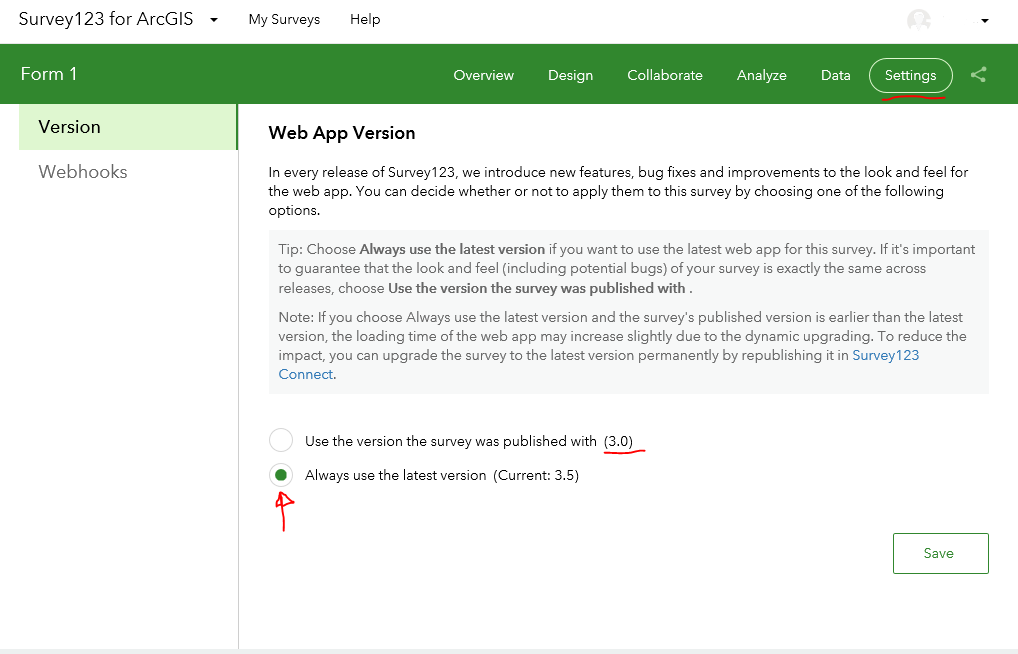Image resolution: width=1018 pixels, height=654 pixels.
Task: Click the user avatar icon
Action: tap(919, 20)
